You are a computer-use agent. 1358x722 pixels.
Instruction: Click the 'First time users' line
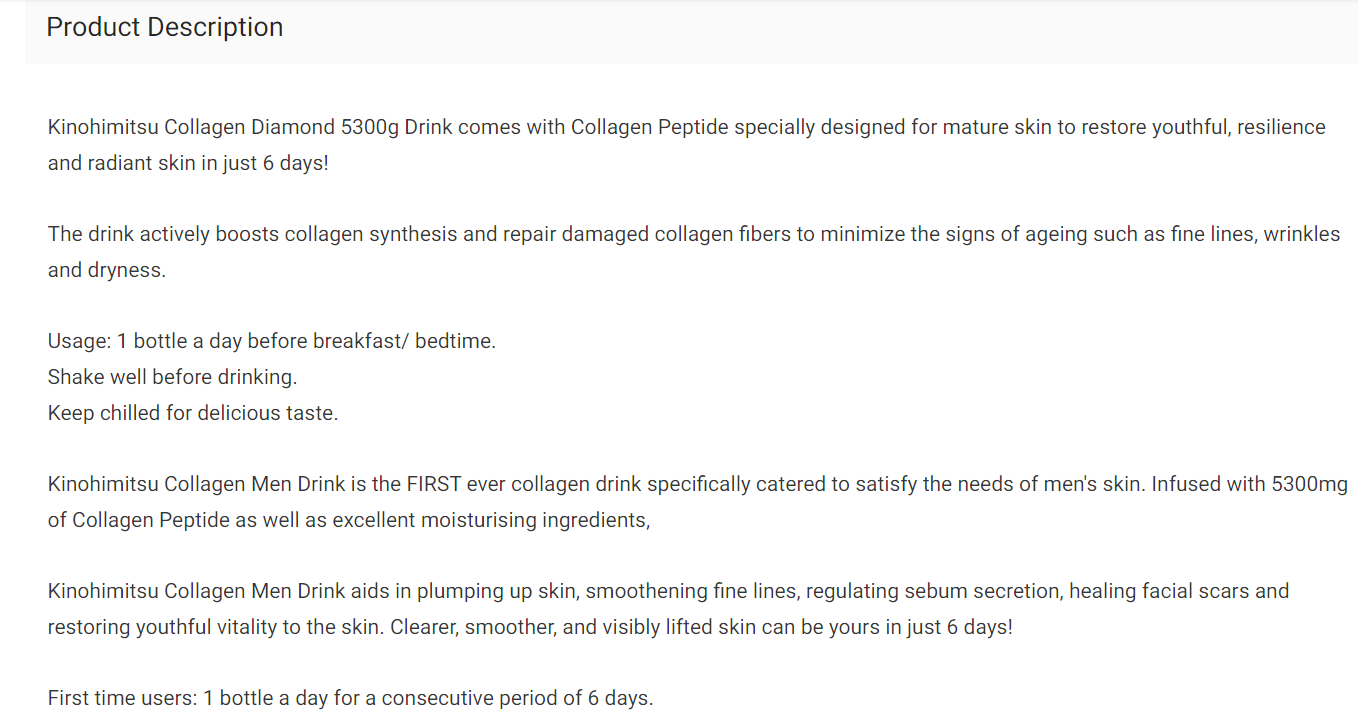(351, 698)
